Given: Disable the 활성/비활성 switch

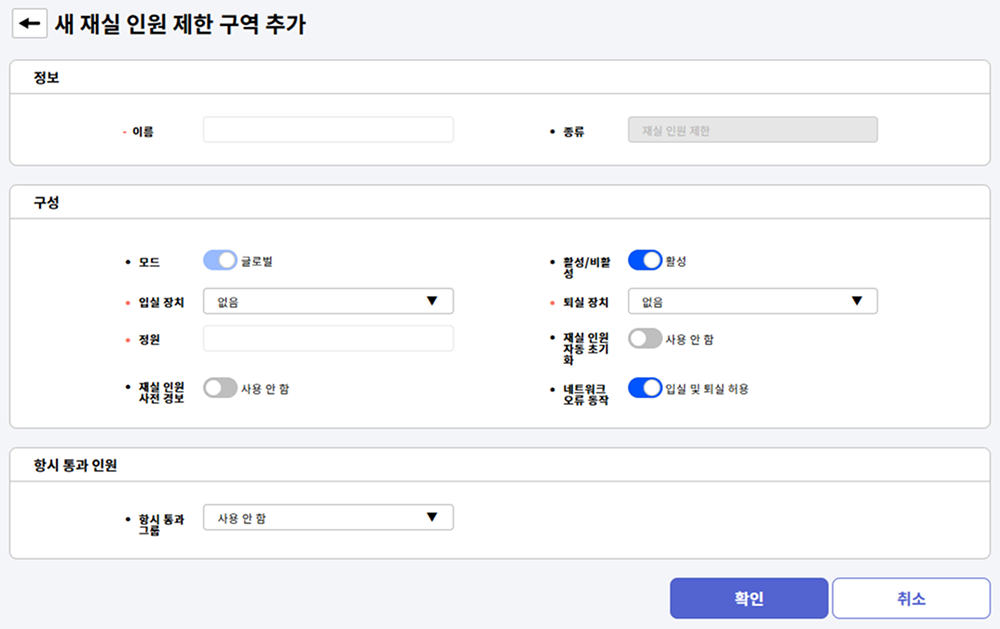Looking at the screenshot, I should click(x=645, y=261).
